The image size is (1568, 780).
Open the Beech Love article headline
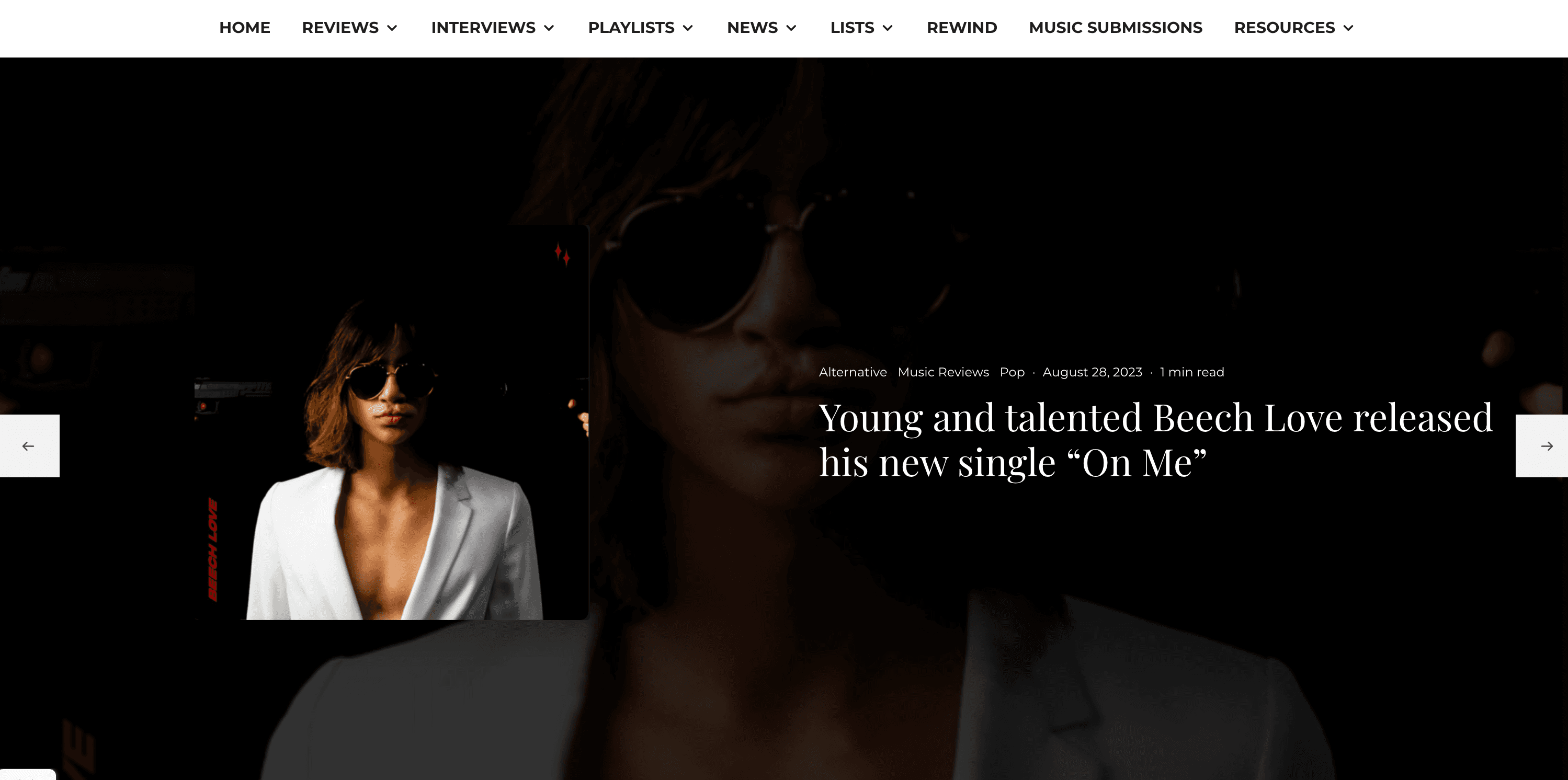(1155, 440)
